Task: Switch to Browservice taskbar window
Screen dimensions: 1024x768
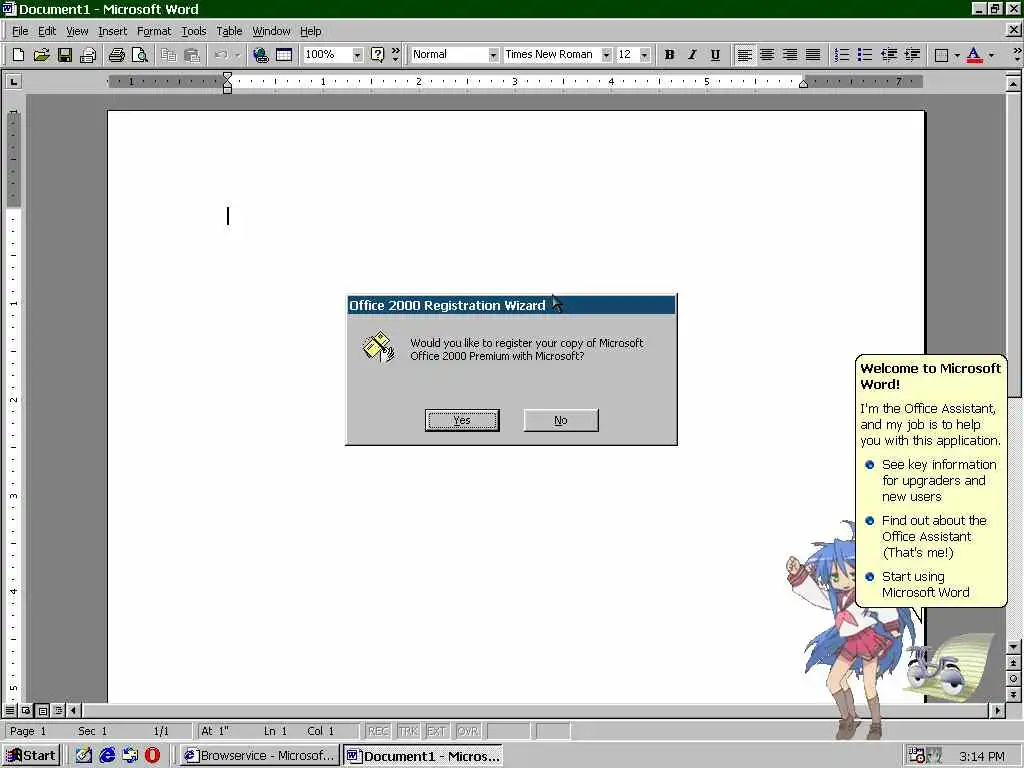Action: [x=260, y=756]
